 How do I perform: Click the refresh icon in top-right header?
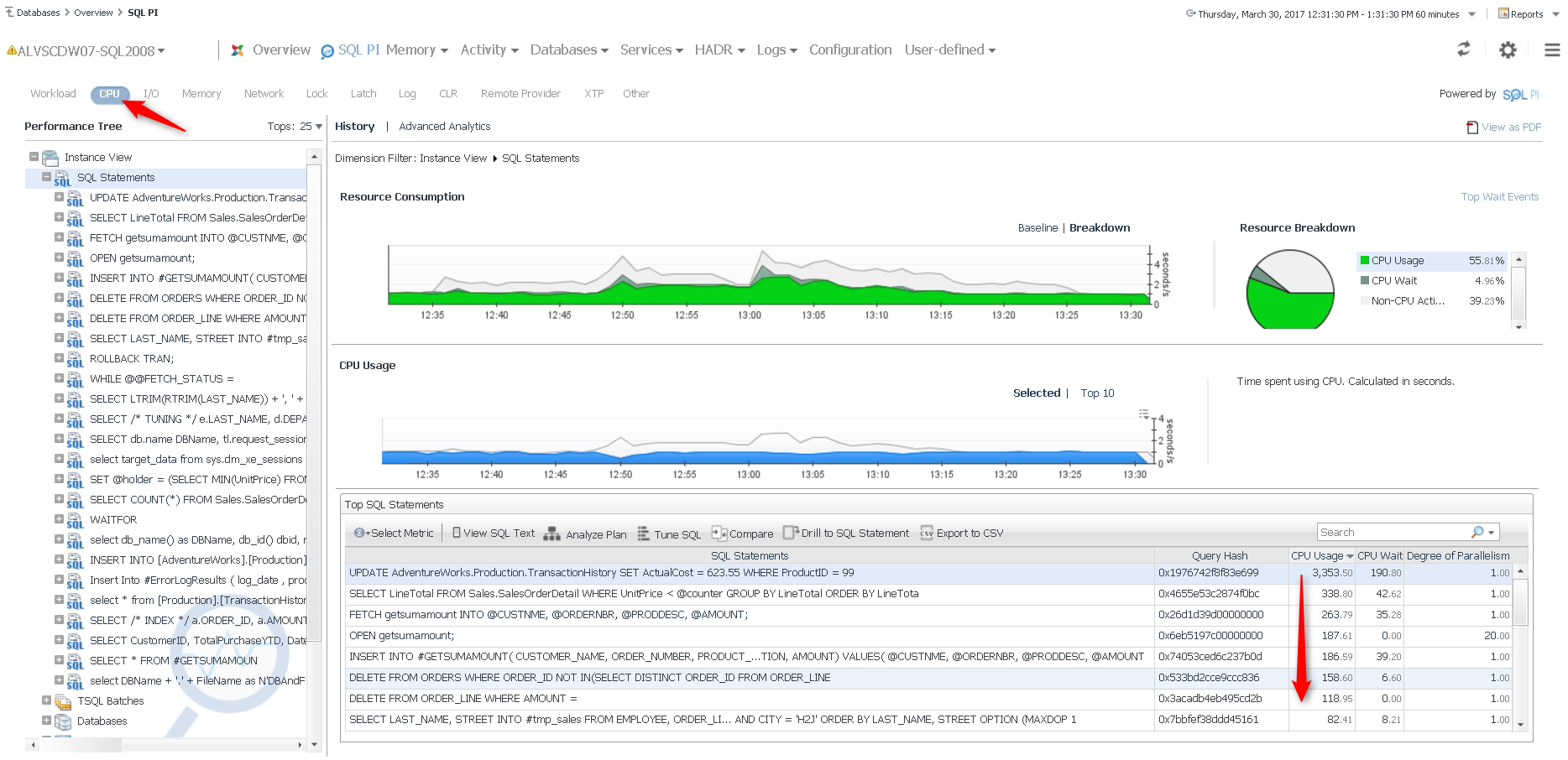coord(1463,49)
